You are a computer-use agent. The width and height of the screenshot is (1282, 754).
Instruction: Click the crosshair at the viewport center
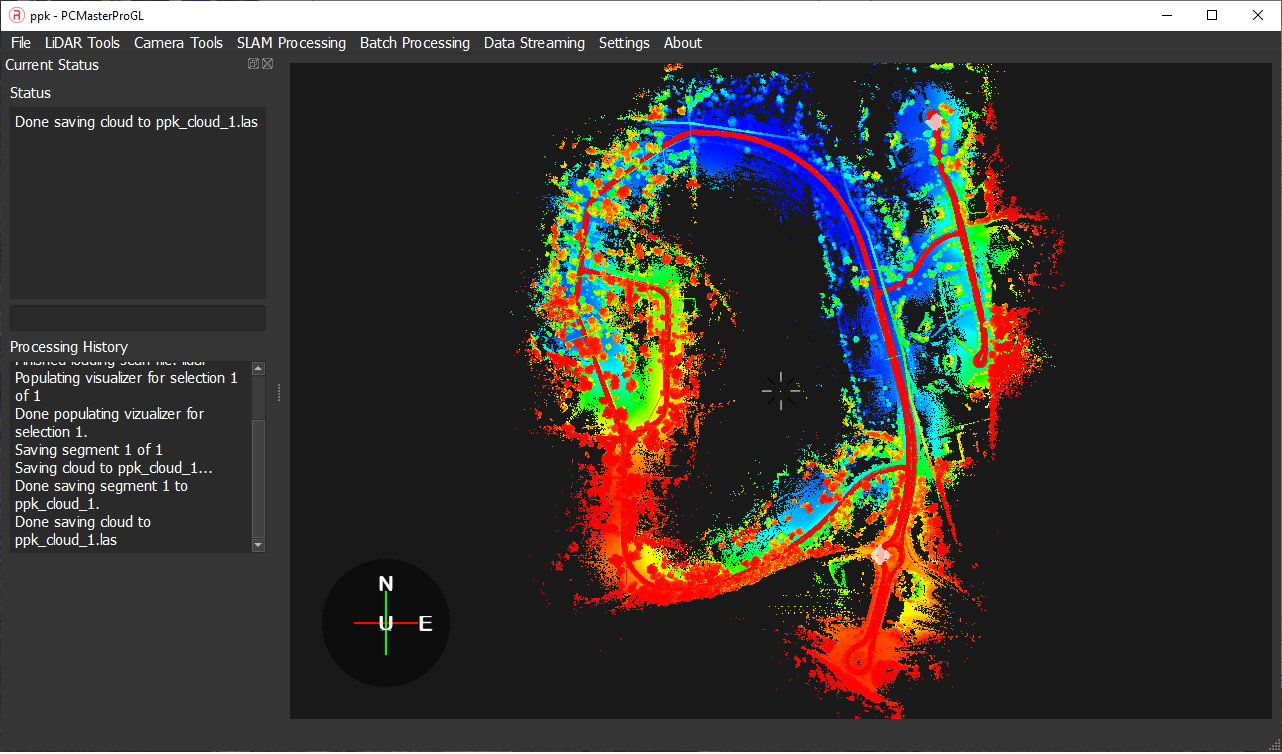(780, 391)
